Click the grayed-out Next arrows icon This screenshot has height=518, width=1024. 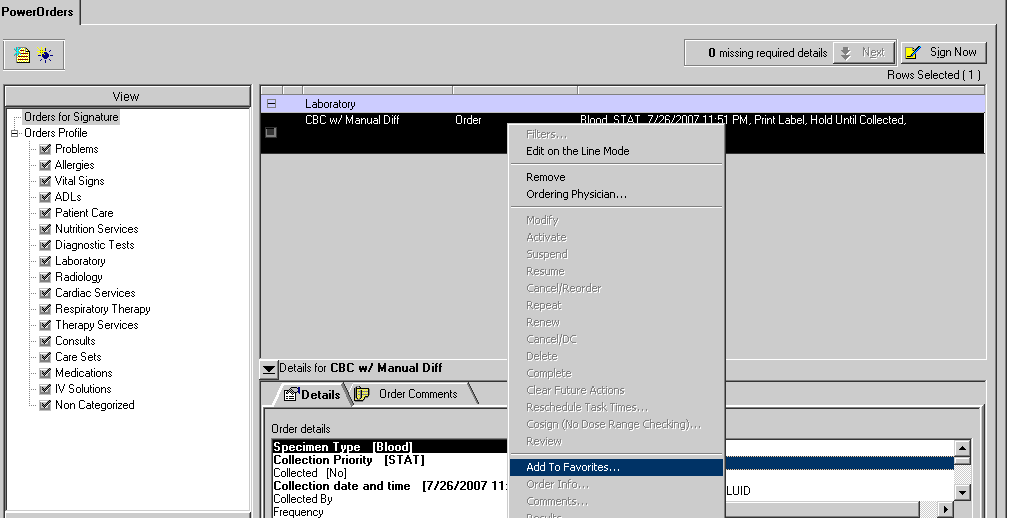845,52
